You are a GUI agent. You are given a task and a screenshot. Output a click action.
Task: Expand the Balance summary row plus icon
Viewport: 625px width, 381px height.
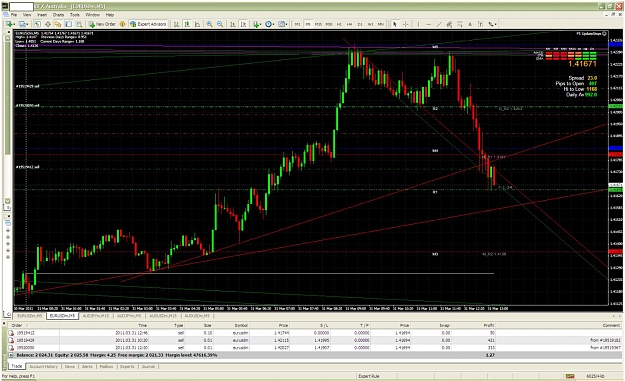click(x=11, y=355)
